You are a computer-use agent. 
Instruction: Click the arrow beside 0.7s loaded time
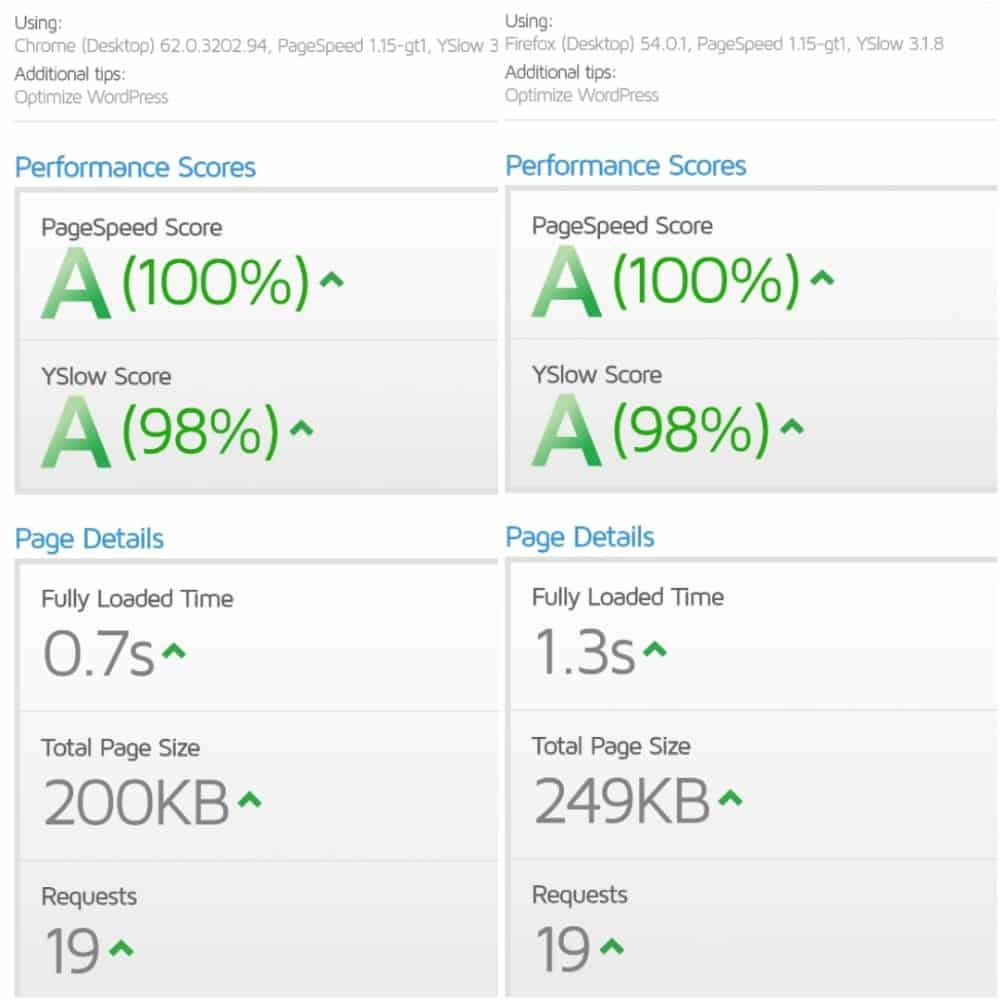(x=173, y=652)
